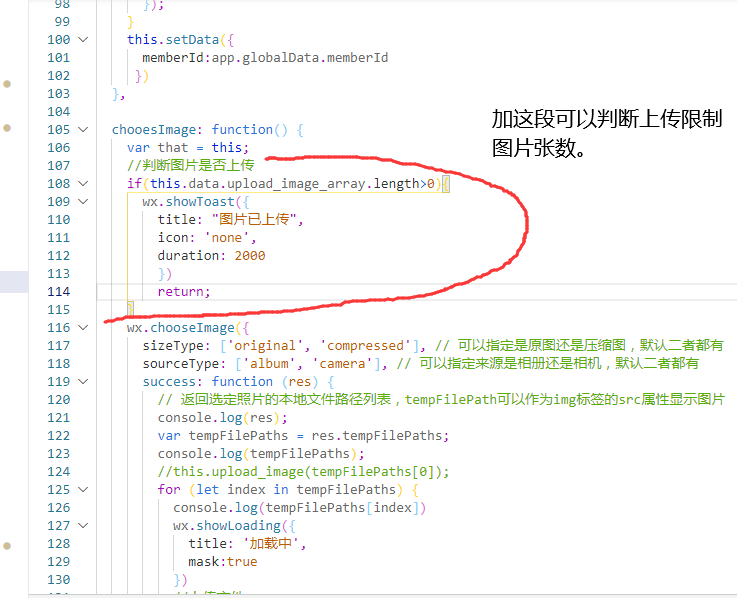Collapse the success function at line 119

point(83,382)
